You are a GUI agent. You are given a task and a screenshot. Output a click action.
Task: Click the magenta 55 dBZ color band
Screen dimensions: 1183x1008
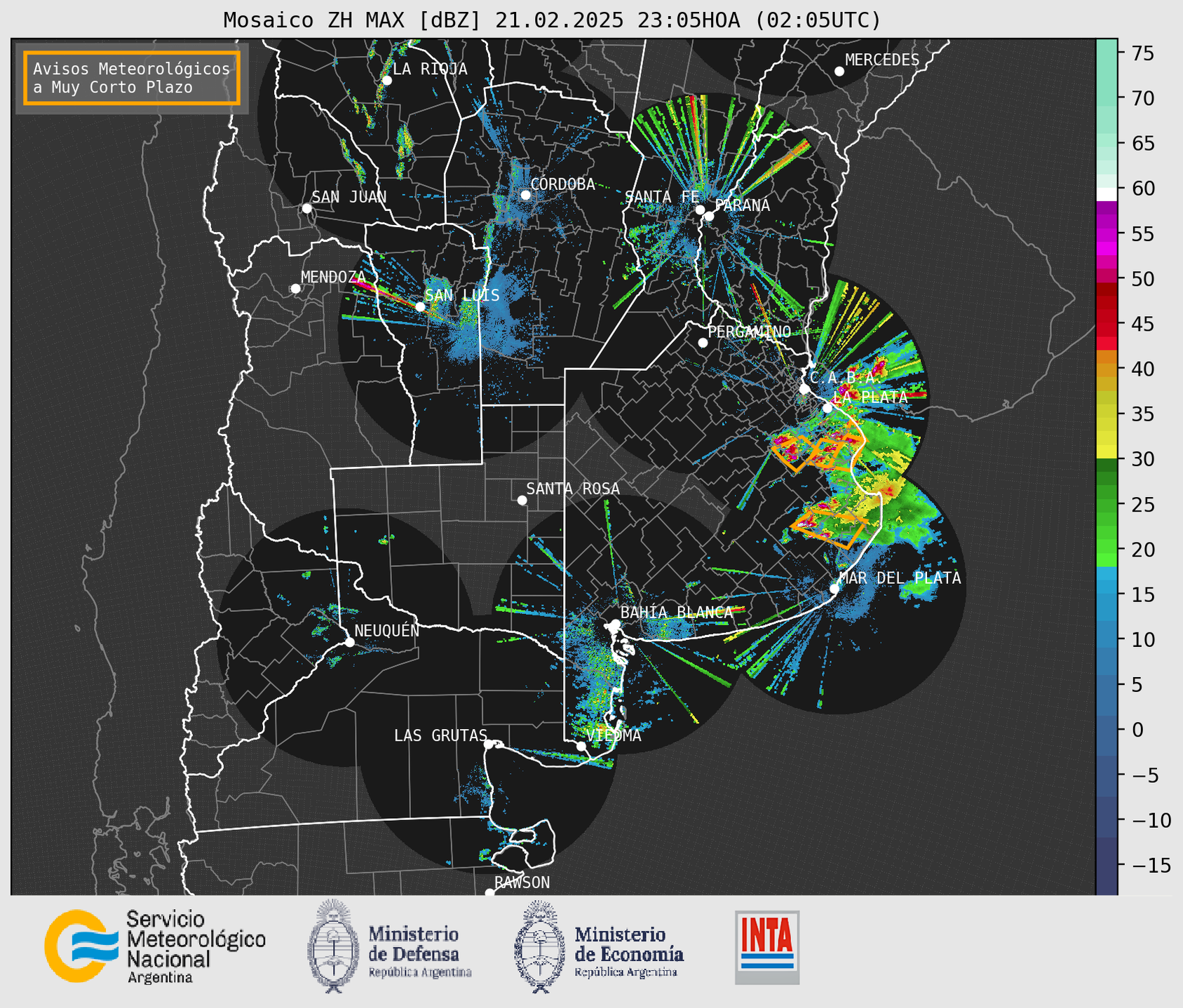[1106, 234]
